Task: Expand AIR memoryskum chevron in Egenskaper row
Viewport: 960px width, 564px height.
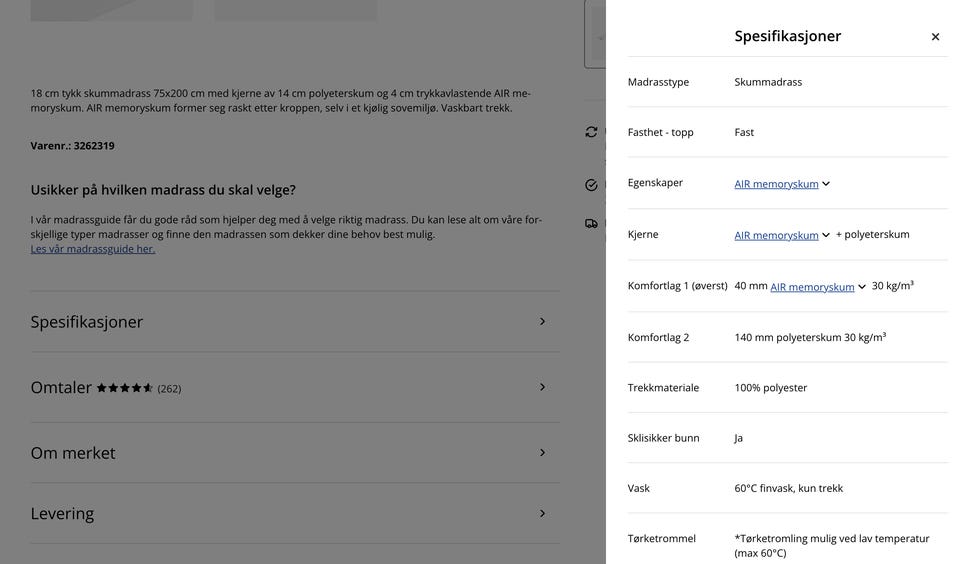Action: tap(826, 184)
